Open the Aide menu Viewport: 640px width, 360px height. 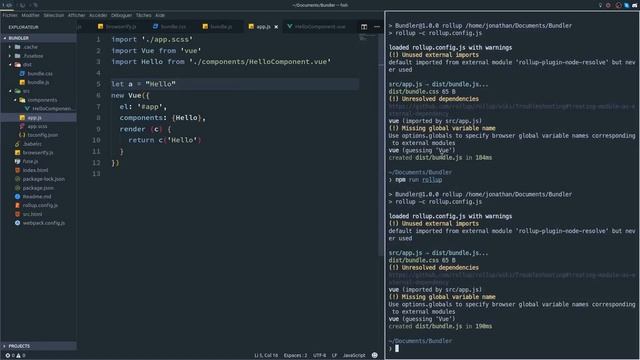160,15
